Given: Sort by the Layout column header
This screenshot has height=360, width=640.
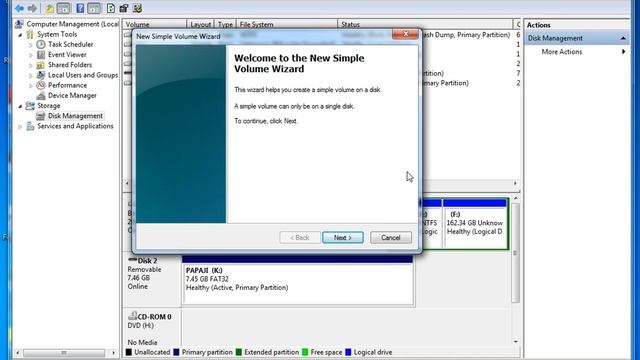Looking at the screenshot, I should click(x=200, y=24).
